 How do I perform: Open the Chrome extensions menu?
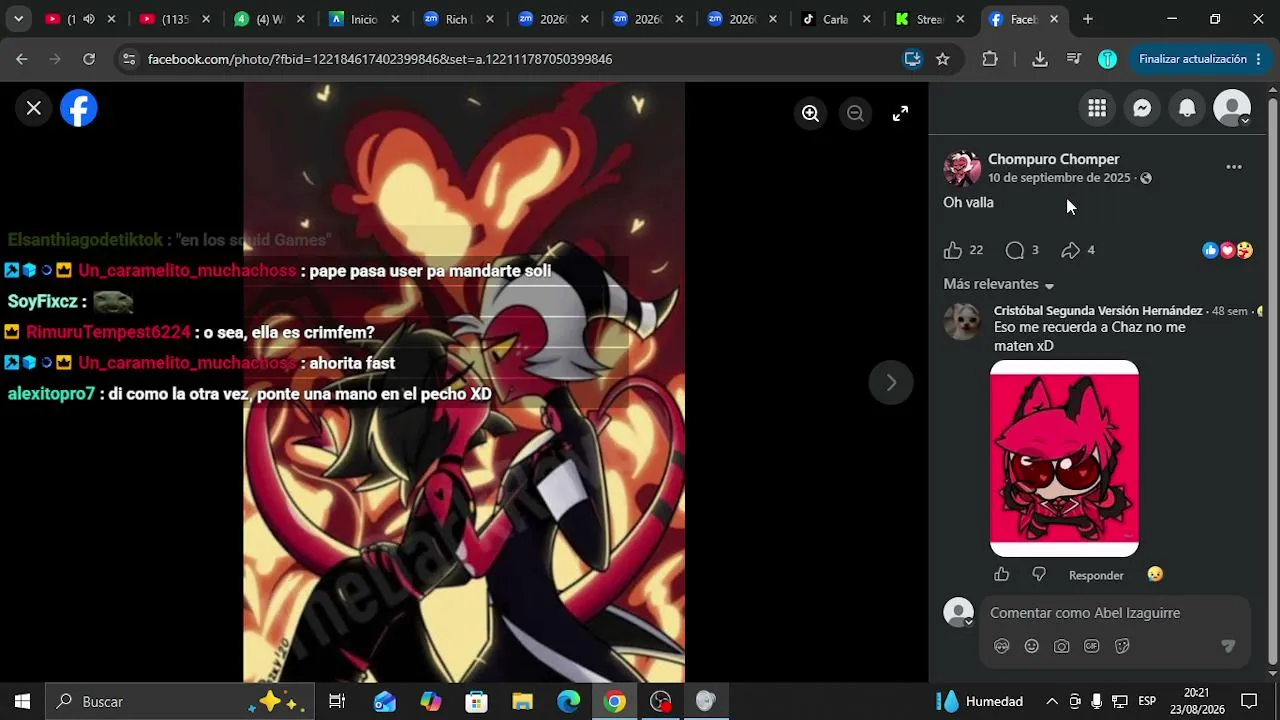click(990, 59)
